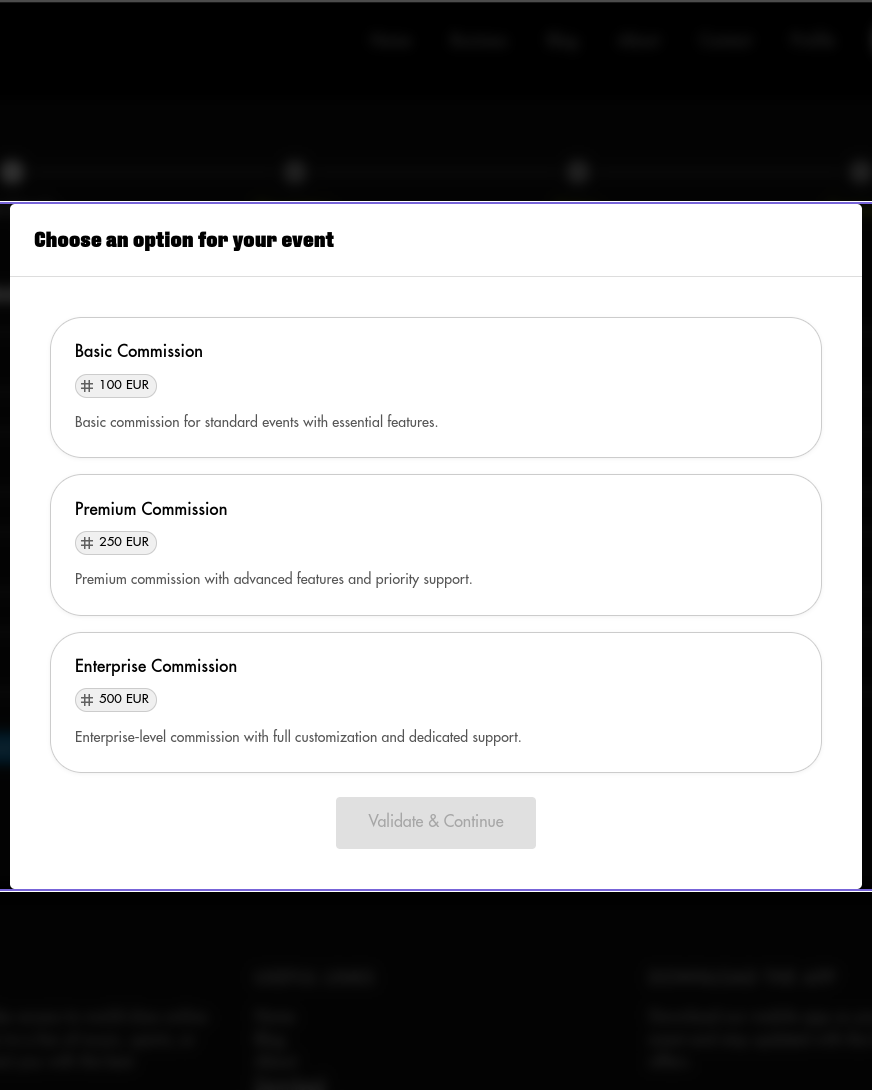Screen dimensions: 872x1090
Task: Click the Enterprise Commission title text
Action: pos(156,667)
